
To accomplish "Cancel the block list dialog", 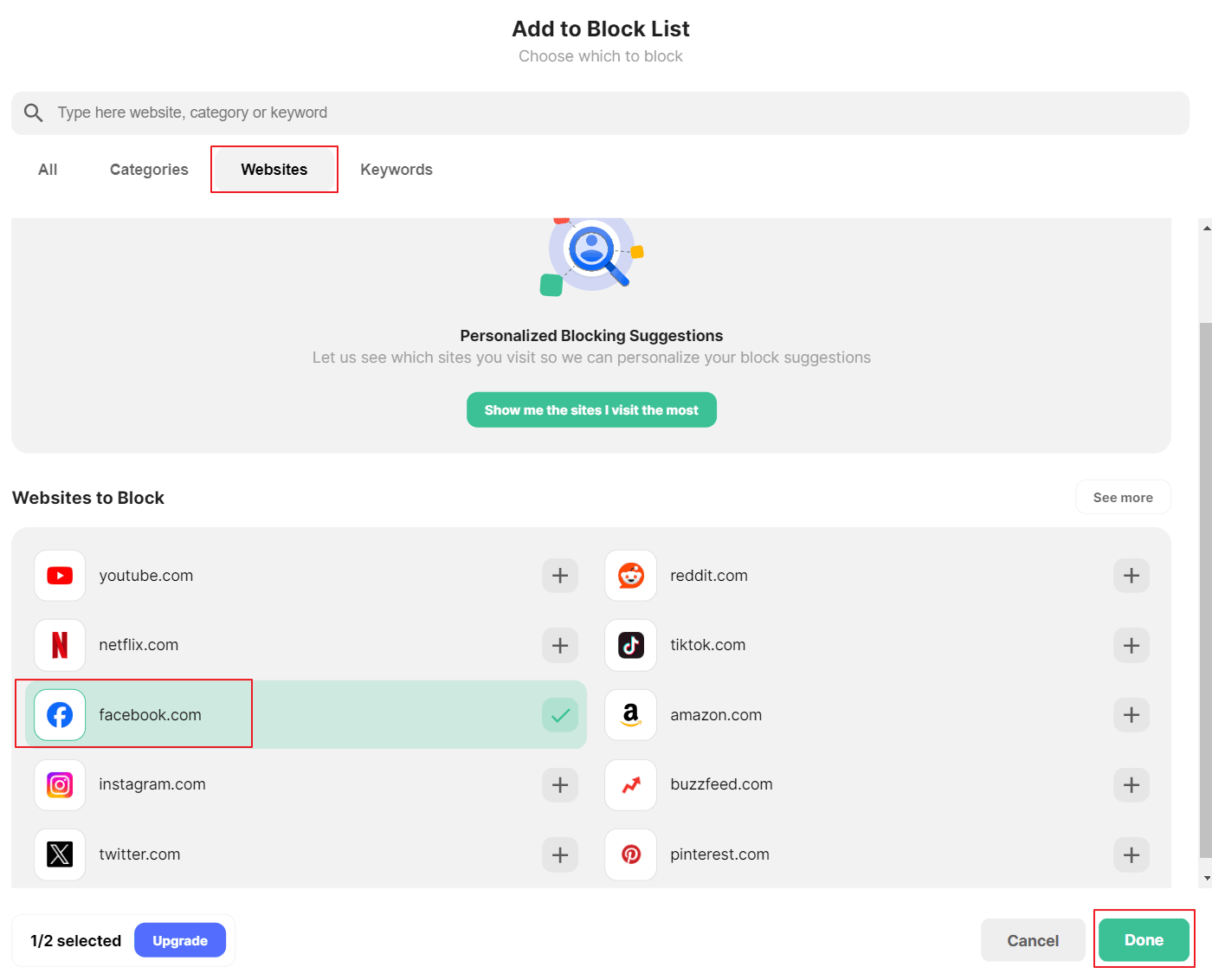I will tap(1033, 941).
